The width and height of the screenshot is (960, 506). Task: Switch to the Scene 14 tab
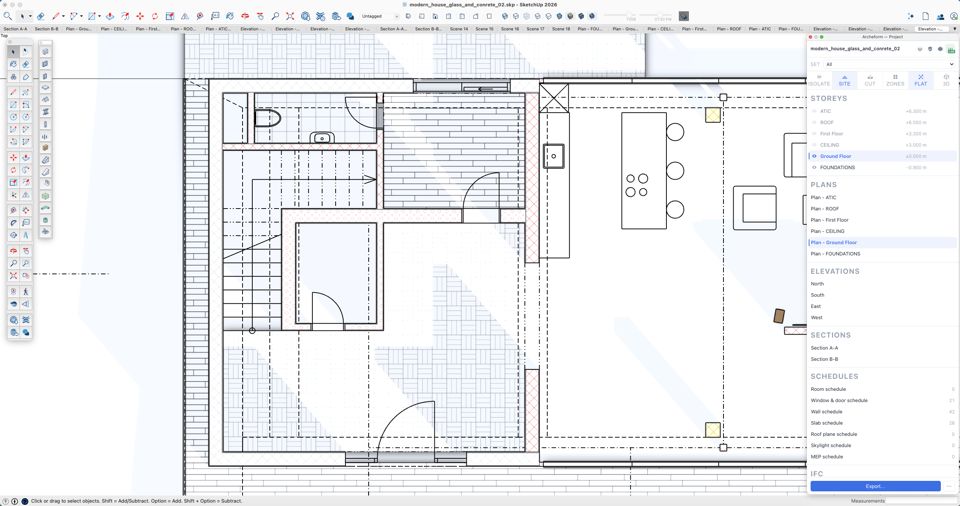459,29
